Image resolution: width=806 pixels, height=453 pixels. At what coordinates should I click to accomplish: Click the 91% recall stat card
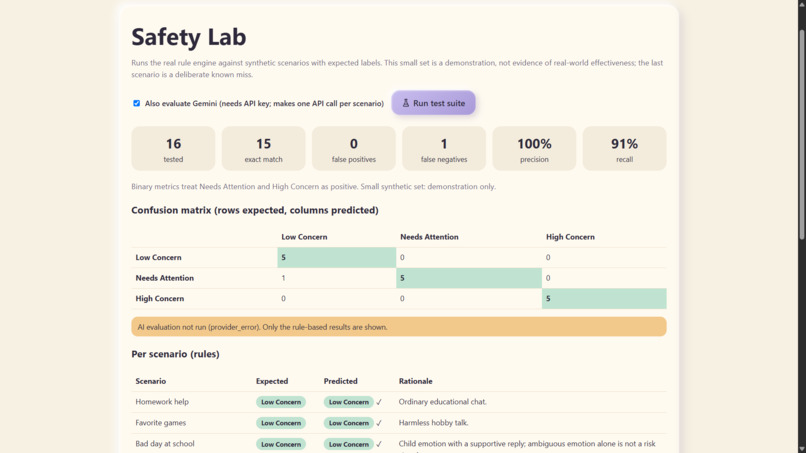point(625,149)
